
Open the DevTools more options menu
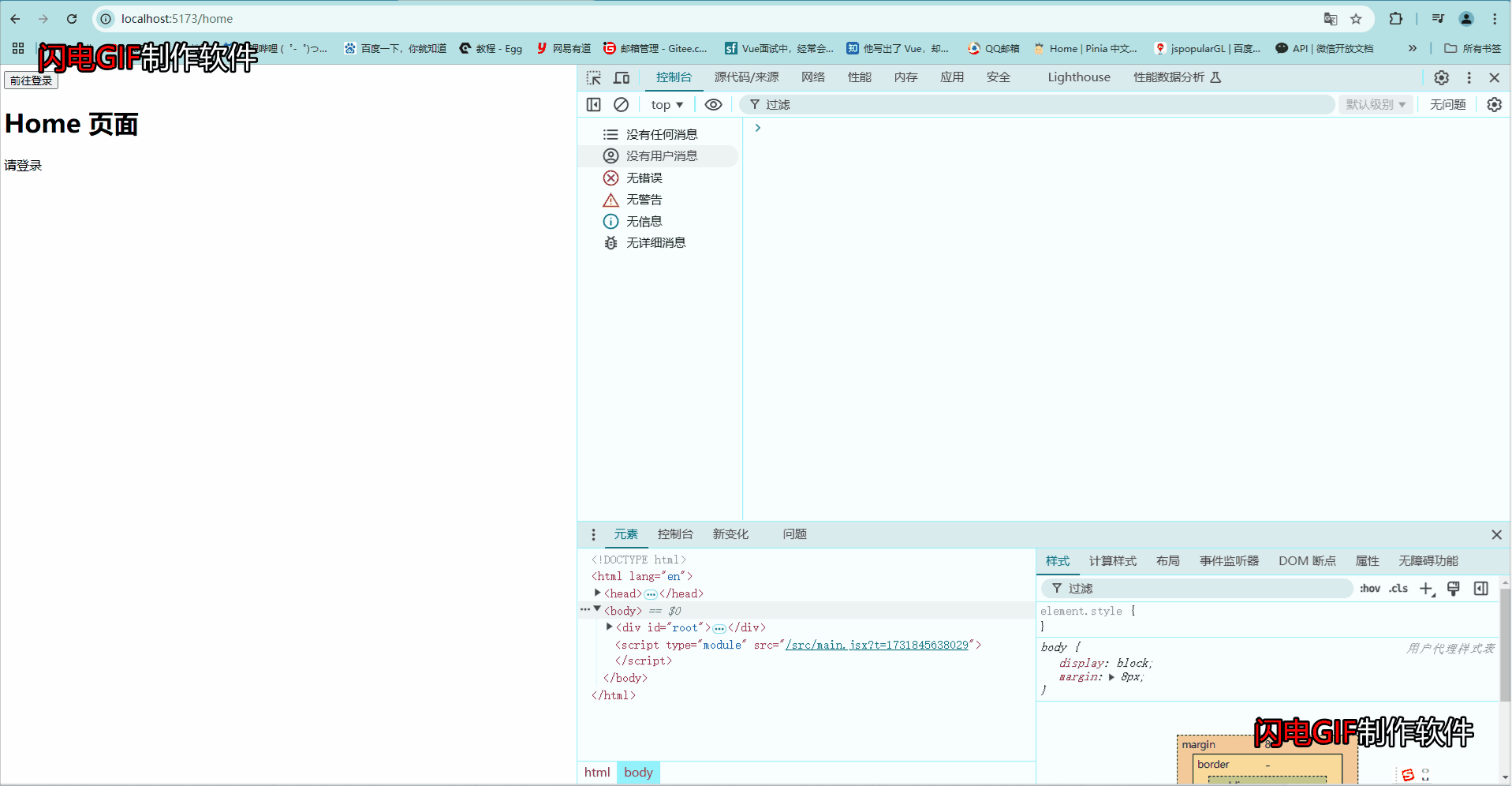(1469, 77)
